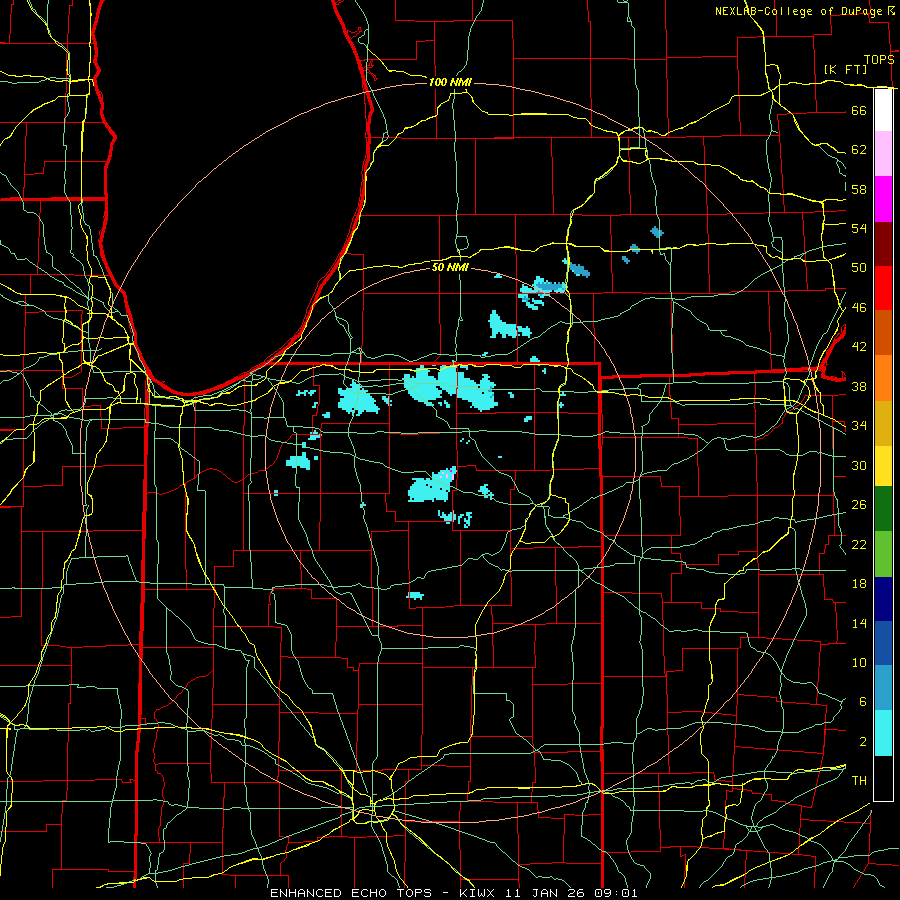900x900 pixels.
Task: Click the "TOPS" legend title
Action: [x=879, y=60]
